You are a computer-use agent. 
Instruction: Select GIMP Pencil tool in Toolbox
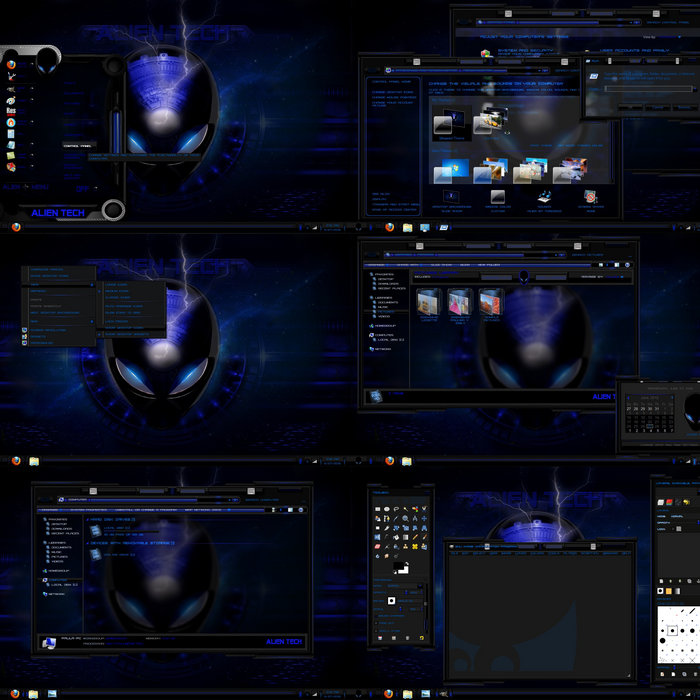point(415,537)
